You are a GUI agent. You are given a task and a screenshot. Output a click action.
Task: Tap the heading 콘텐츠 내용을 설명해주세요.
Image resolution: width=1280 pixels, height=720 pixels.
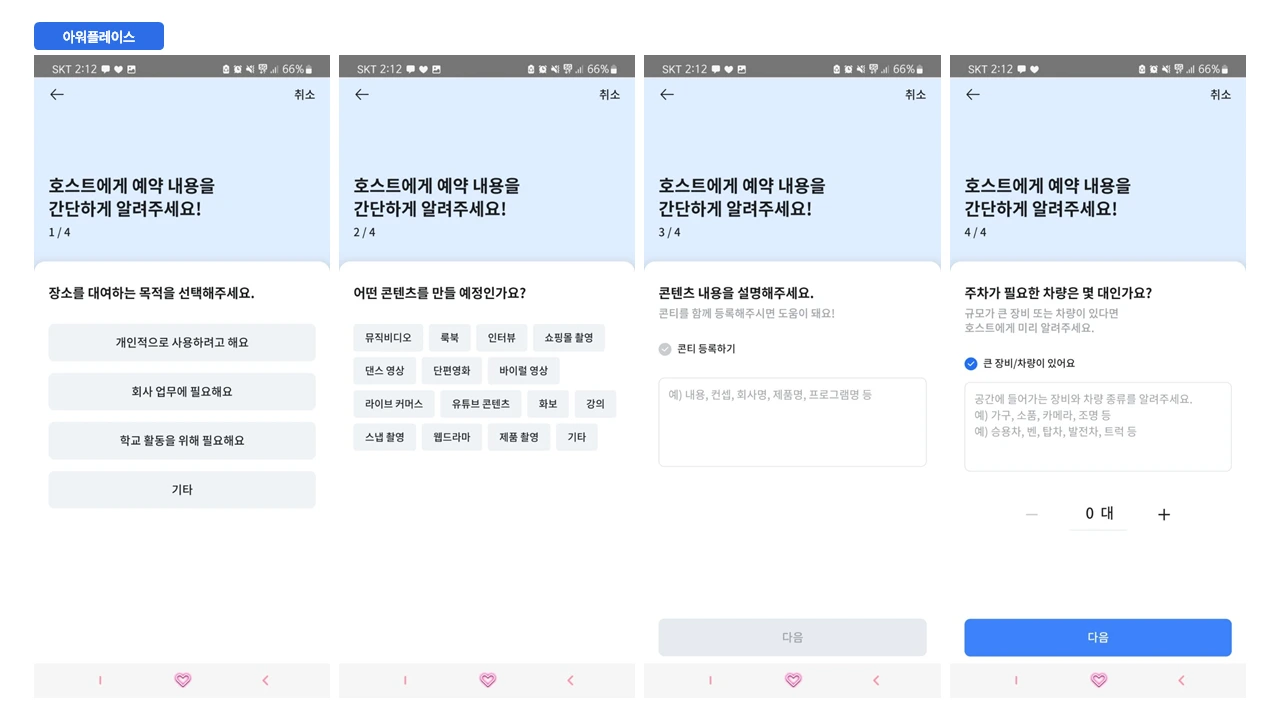[x=736, y=293]
